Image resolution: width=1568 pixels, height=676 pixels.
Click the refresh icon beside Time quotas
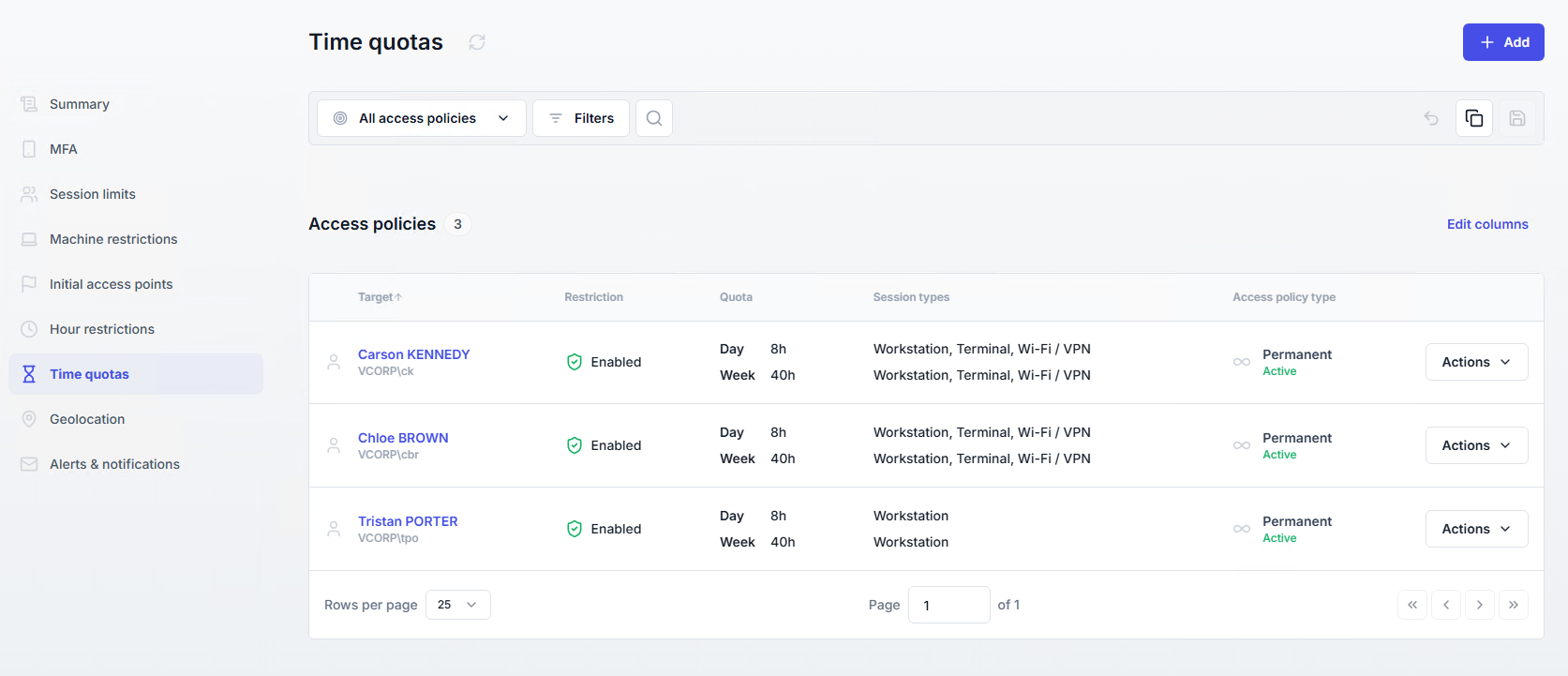pyautogui.click(x=477, y=42)
